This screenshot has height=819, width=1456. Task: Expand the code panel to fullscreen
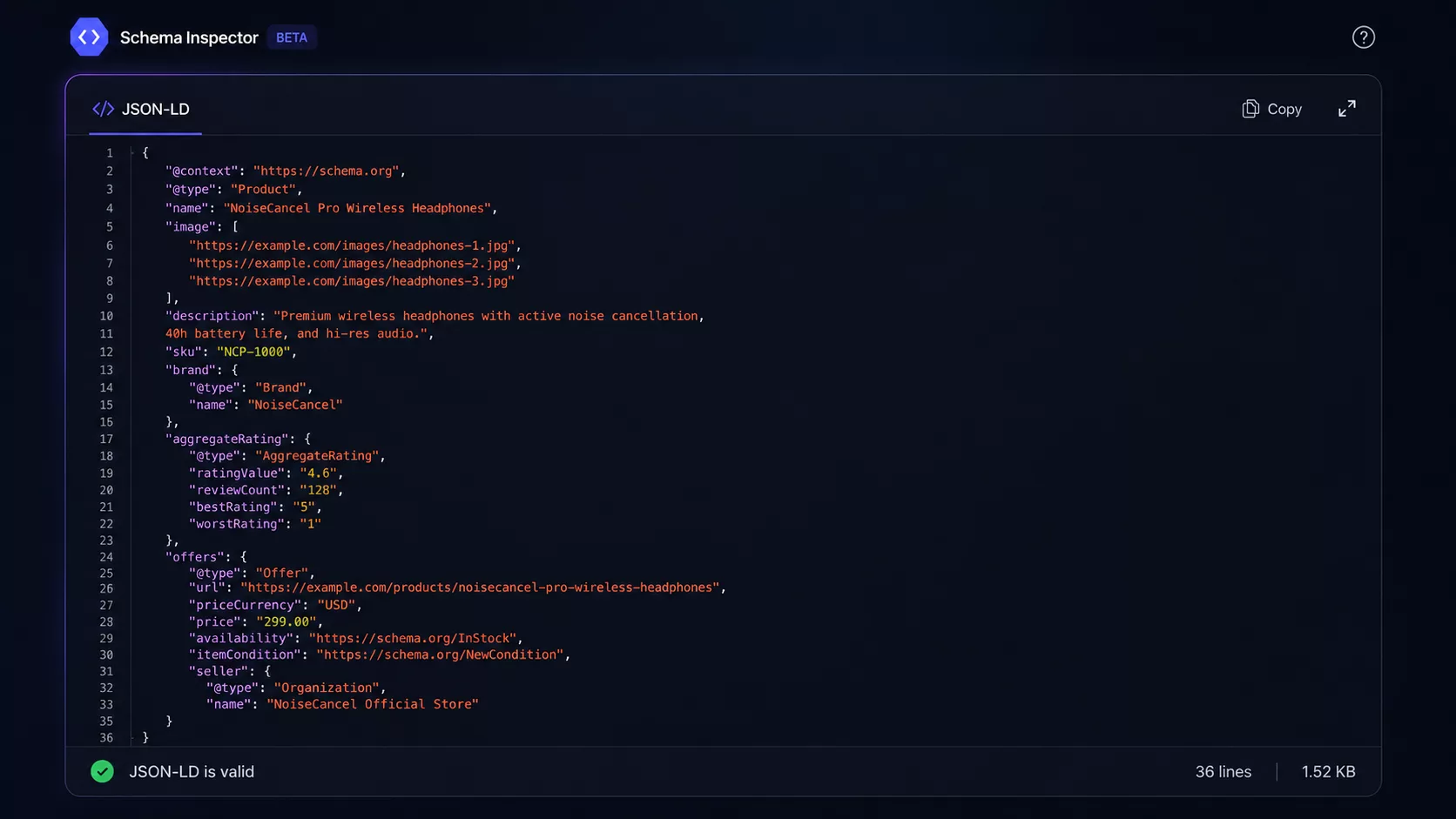tap(1346, 109)
